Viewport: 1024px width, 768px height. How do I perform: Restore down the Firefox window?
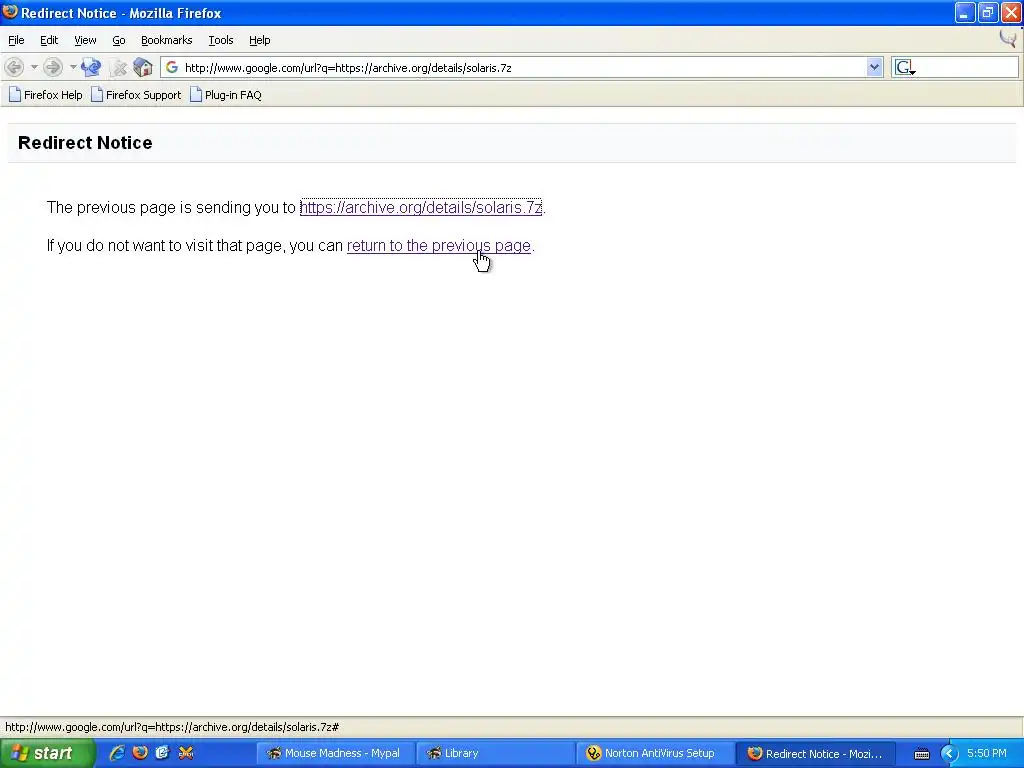[x=988, y=12]
